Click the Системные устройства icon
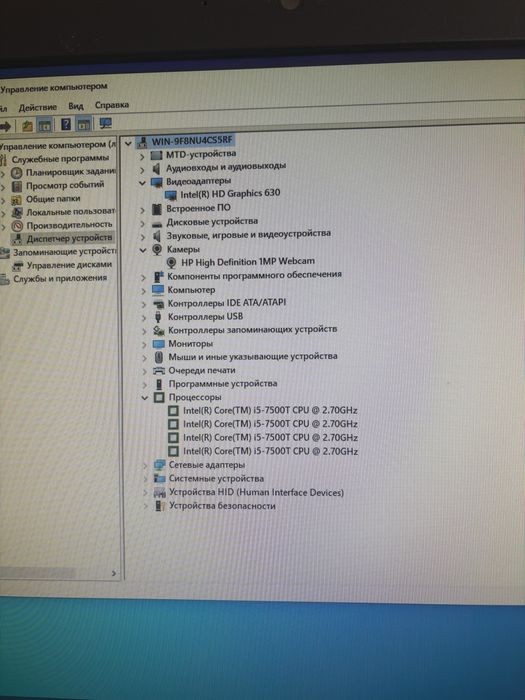The height and width of the screenshot is (700, 525). click(x=160, y=479)
